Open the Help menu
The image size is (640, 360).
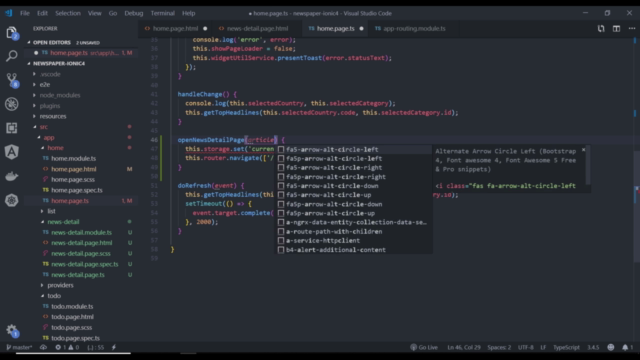click(188, 13)
